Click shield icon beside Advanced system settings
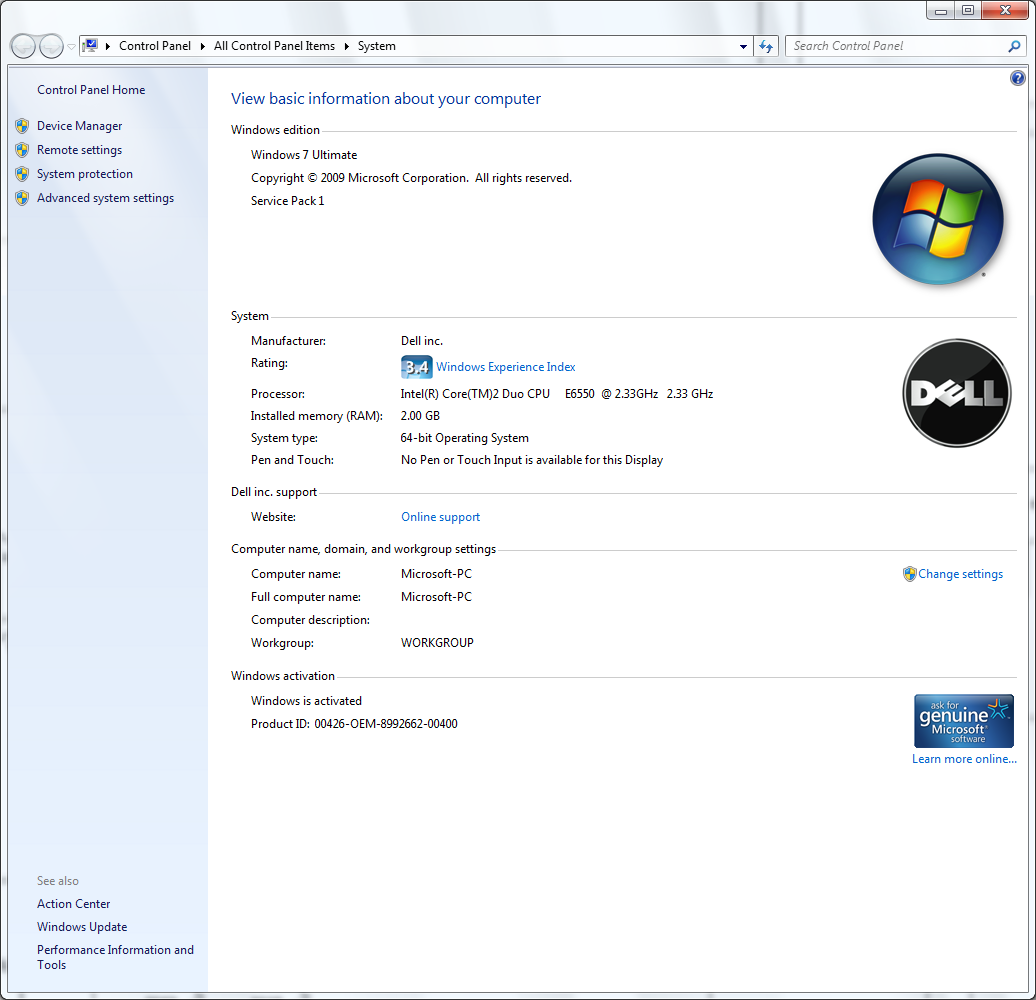1036x1000 pixels. pyautogui.click(x=22, y=198)
